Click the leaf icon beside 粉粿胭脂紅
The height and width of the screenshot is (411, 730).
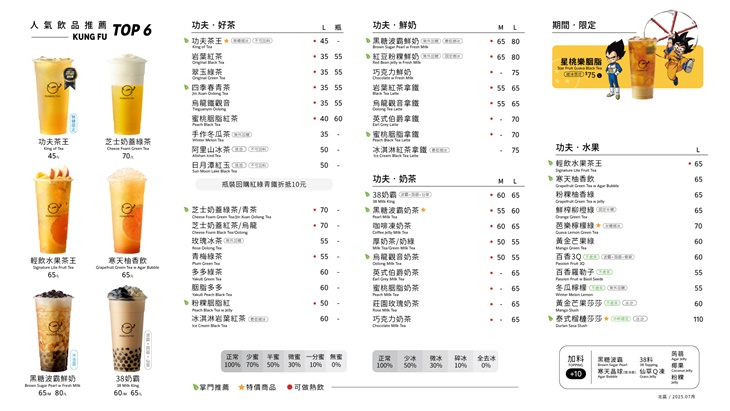pos(187,303)
